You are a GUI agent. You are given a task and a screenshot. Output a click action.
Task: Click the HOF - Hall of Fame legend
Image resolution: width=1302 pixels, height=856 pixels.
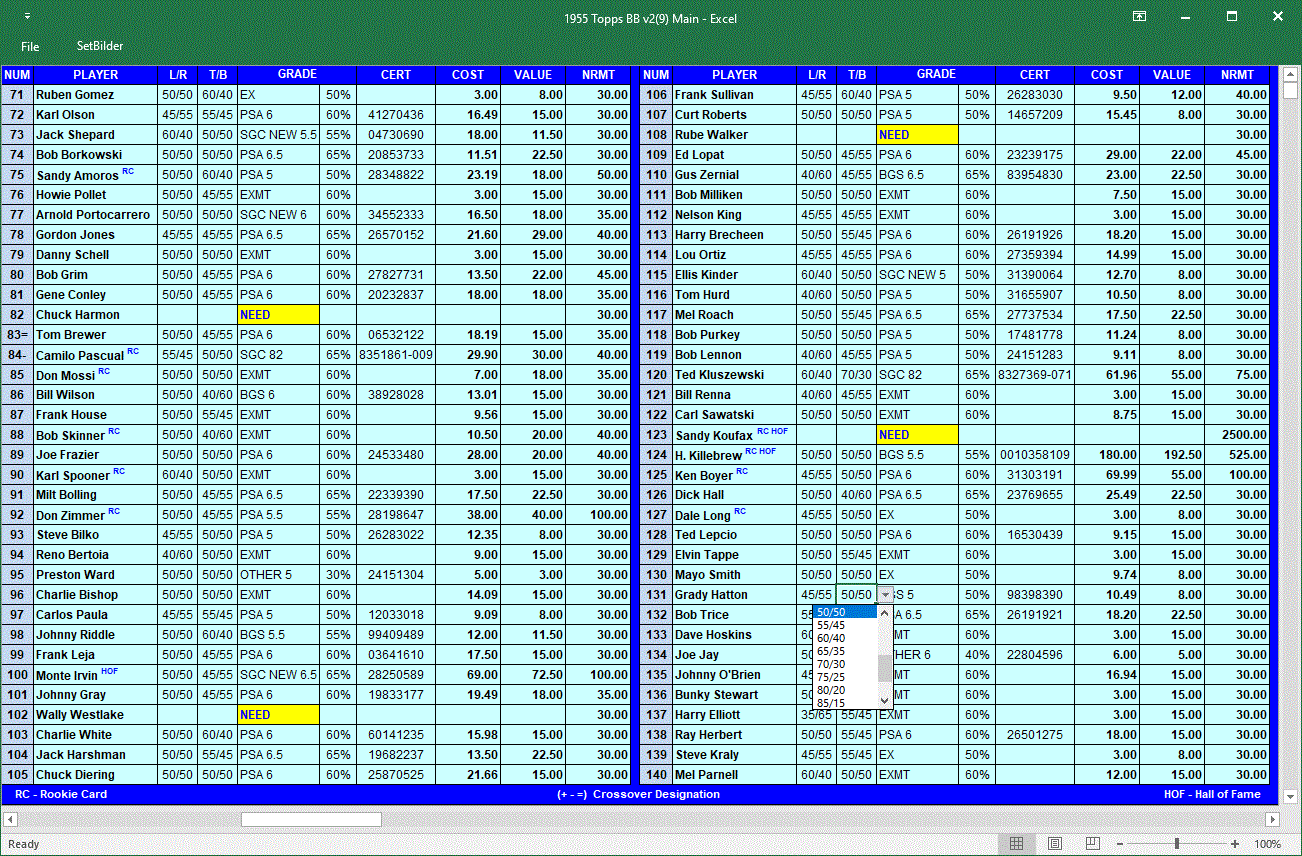[x=1212, y=794]
